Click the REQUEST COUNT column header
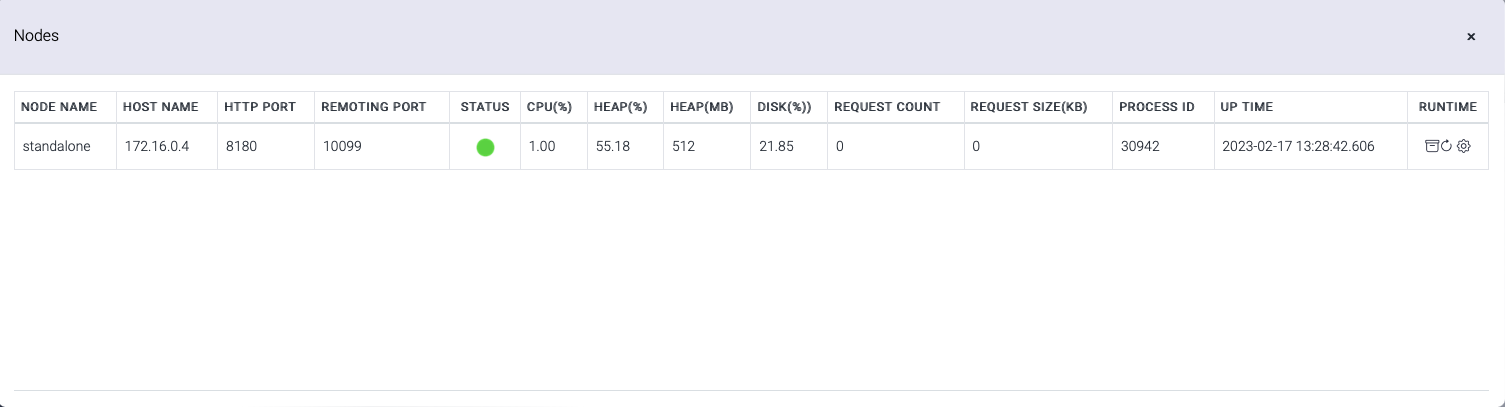 pyautogui.click(x=887, y=107)
